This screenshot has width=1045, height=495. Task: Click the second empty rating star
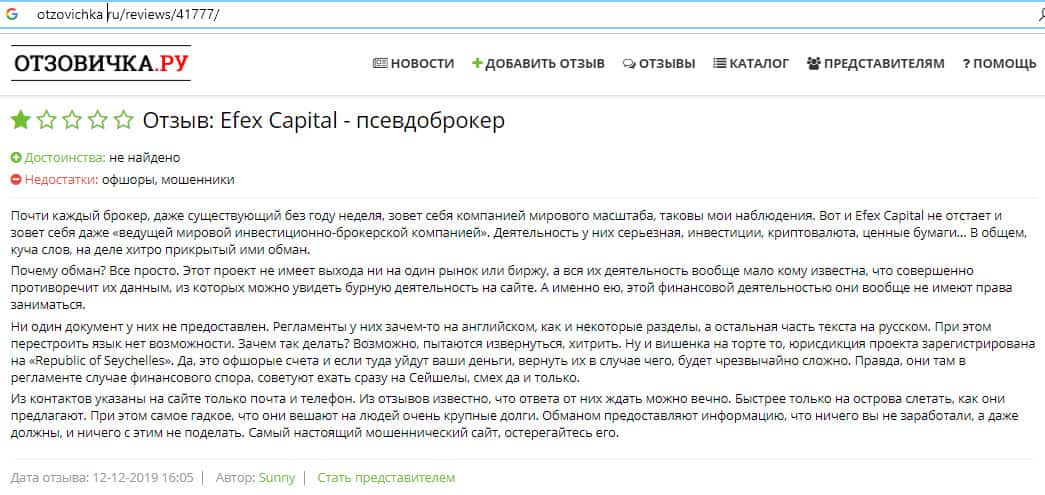coord(47,120)
